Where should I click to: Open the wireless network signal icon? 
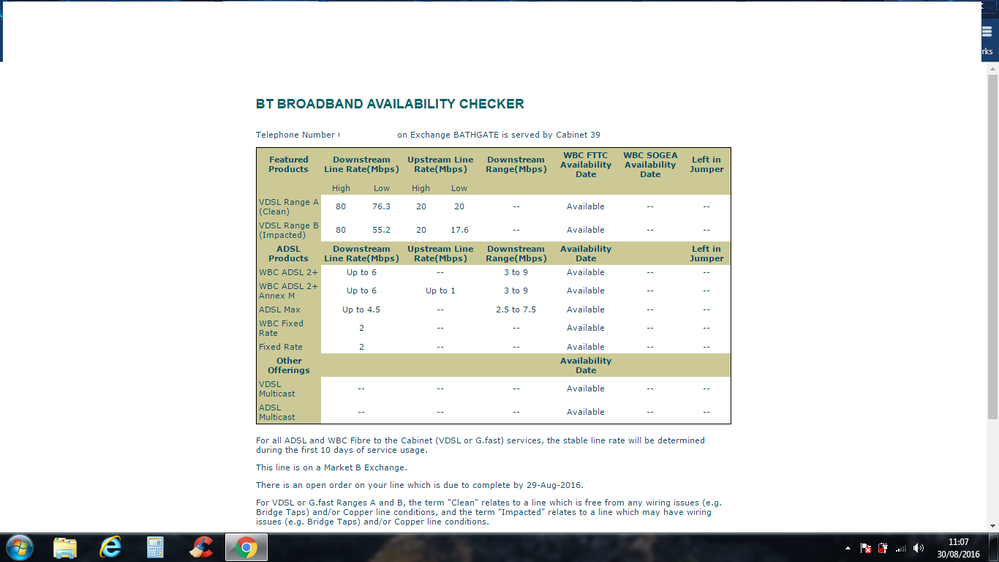[x=900, y=548]
